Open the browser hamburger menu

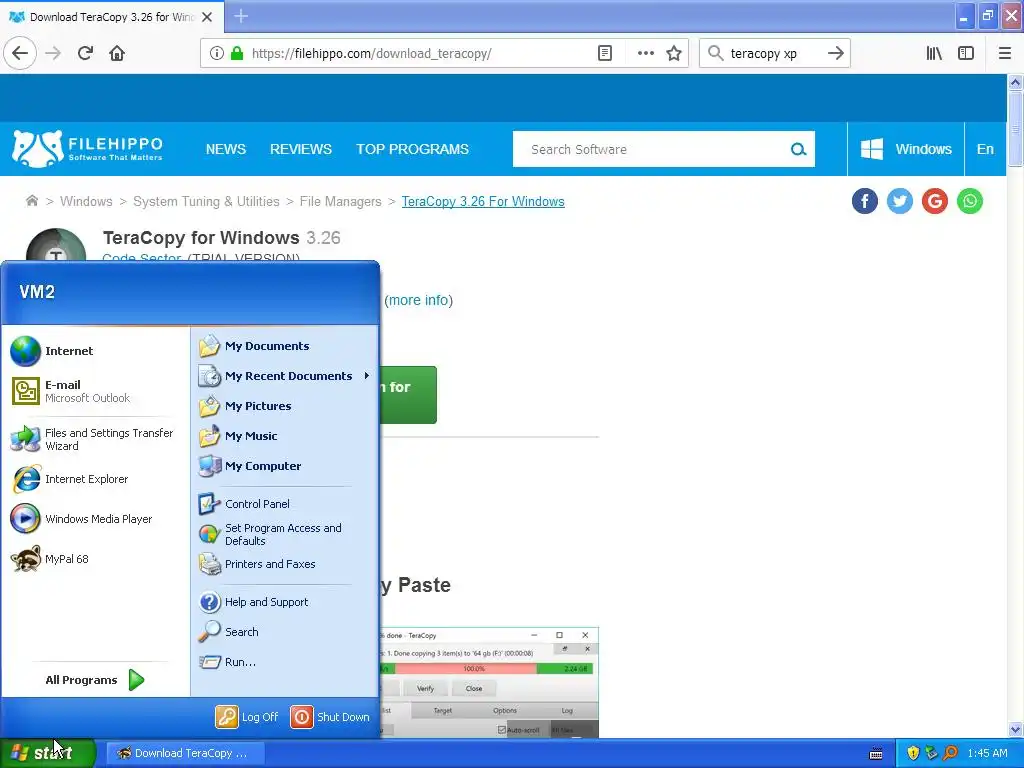pos(1005,54)
